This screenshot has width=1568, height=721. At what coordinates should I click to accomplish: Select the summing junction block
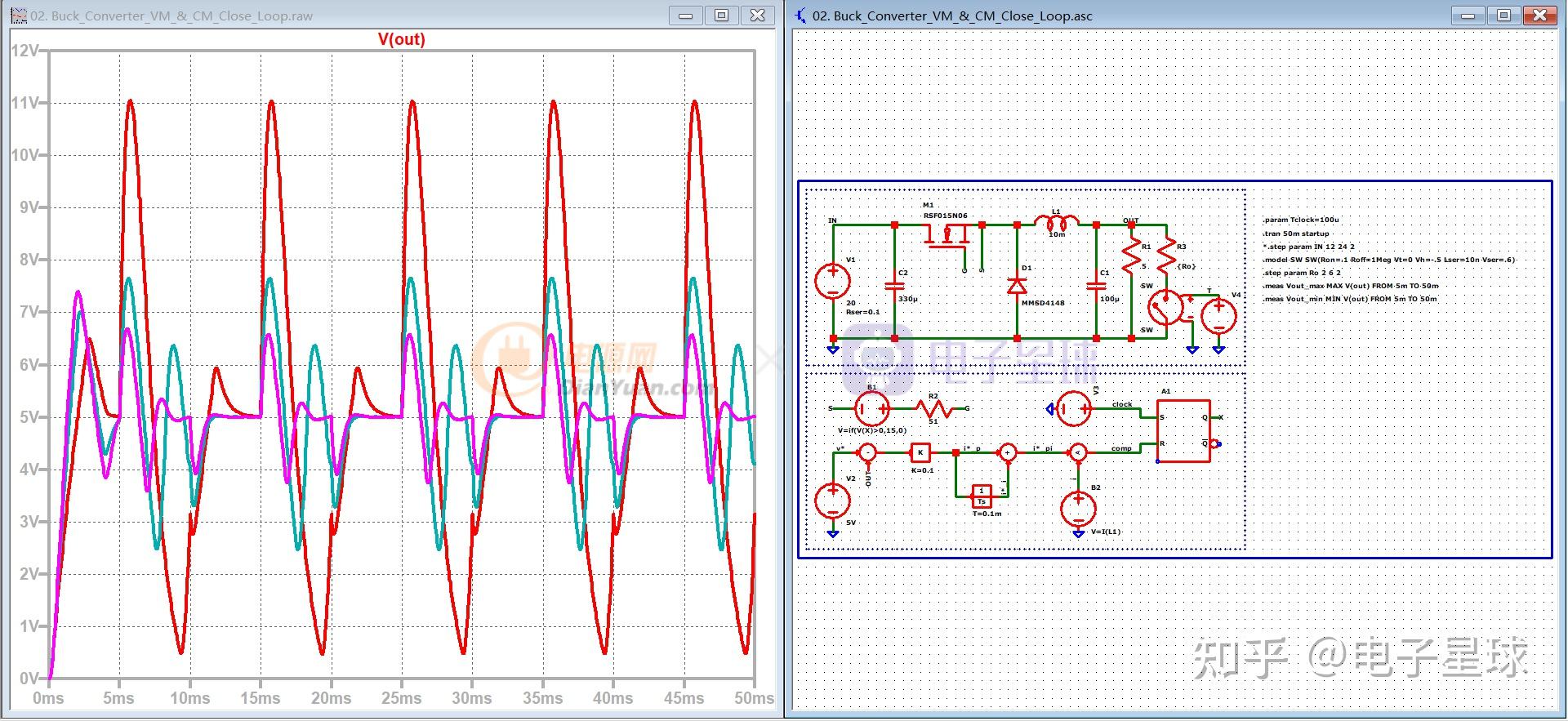[x=1008, y=452]
